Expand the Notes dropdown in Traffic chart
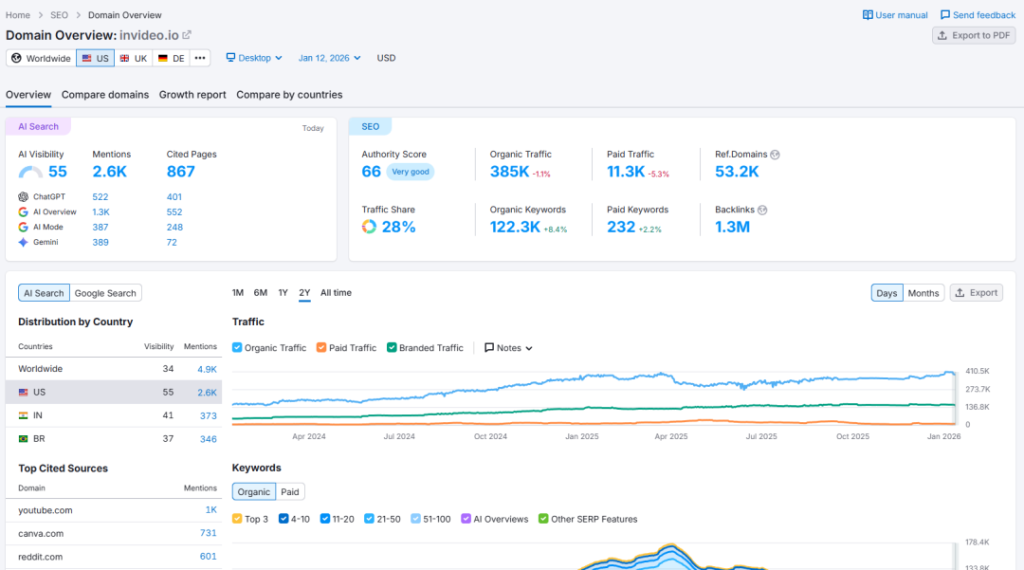This screenshot has width=1024, height=570. coord(508,348)
